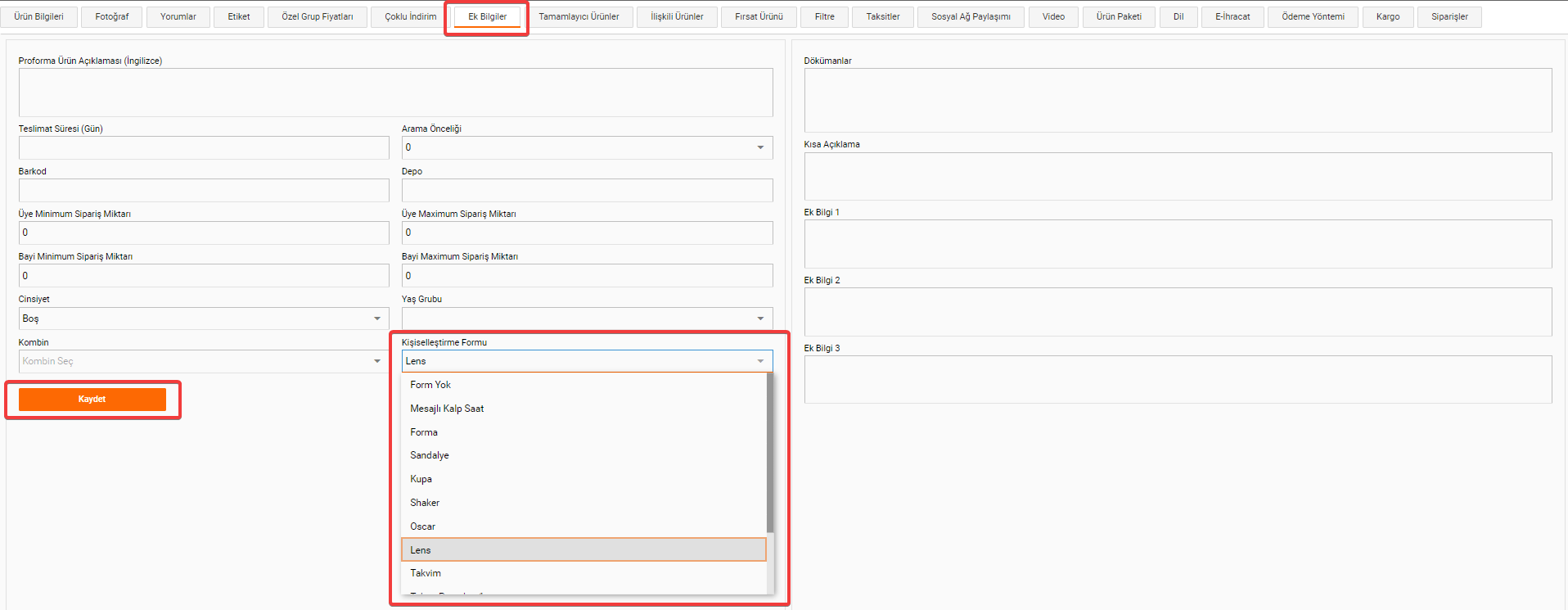Click the Kısa Açıklama text area
Viewport: 1568px width, 610px height.
point(1178,176)
